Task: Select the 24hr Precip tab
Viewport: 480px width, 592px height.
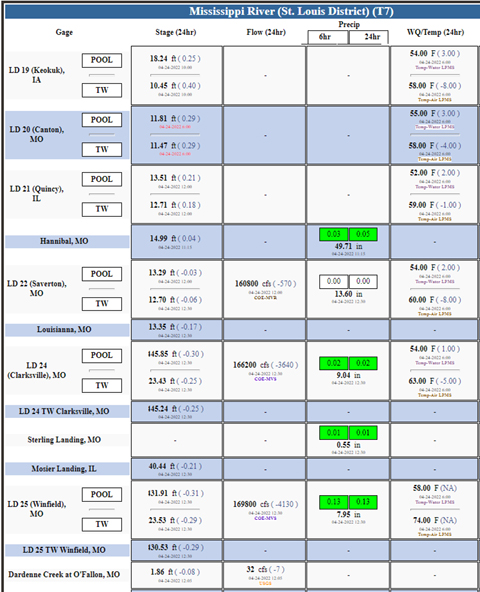Action: point(369,37)
